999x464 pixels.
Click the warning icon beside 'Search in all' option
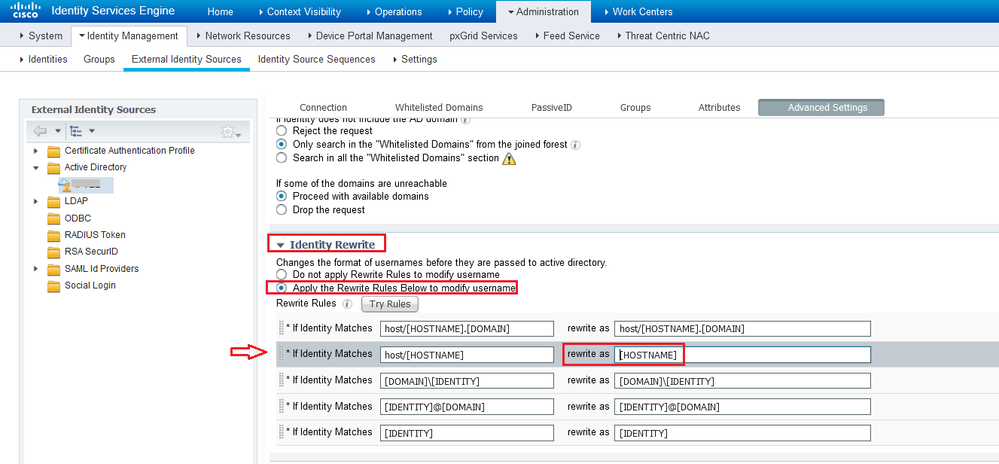click(x=509, y=158)
